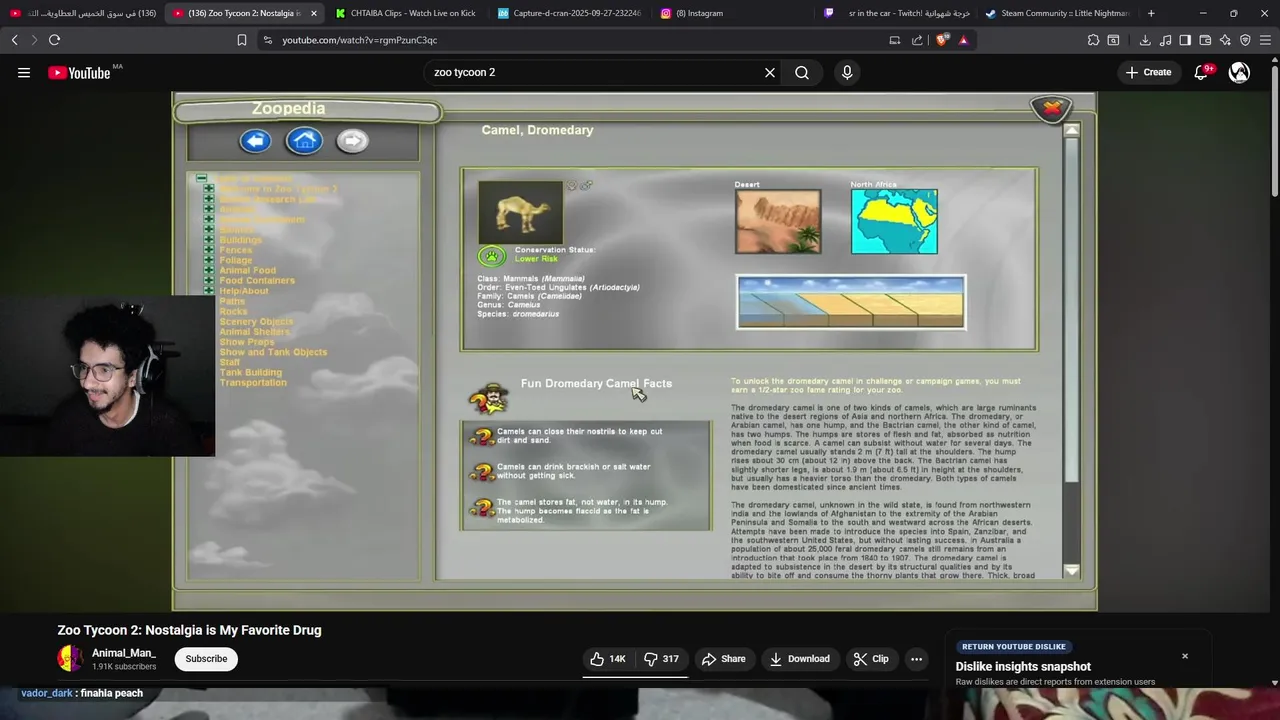Screen dimensions: 1280x720
Task: Open the YouTube account avatar menu
Action: 1239,72
